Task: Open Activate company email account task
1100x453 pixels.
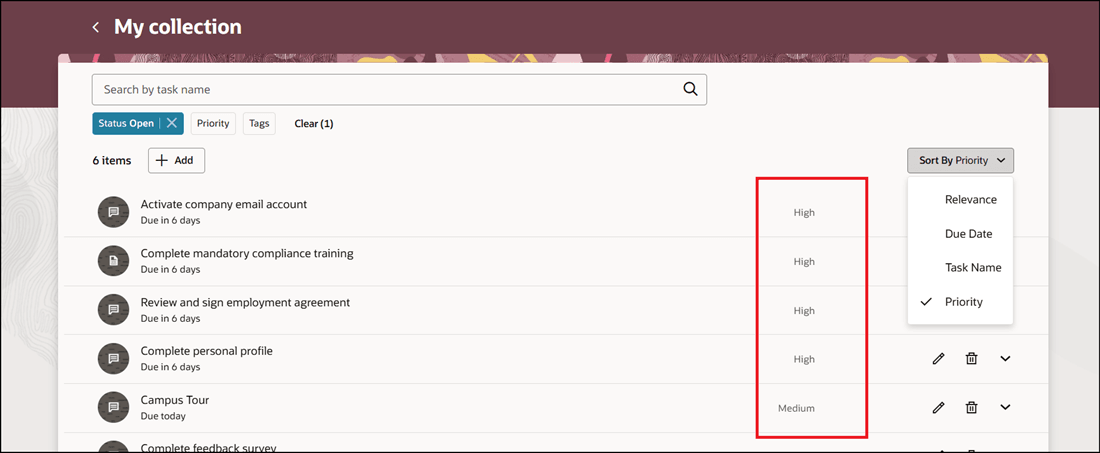Action: coord(224,204)
